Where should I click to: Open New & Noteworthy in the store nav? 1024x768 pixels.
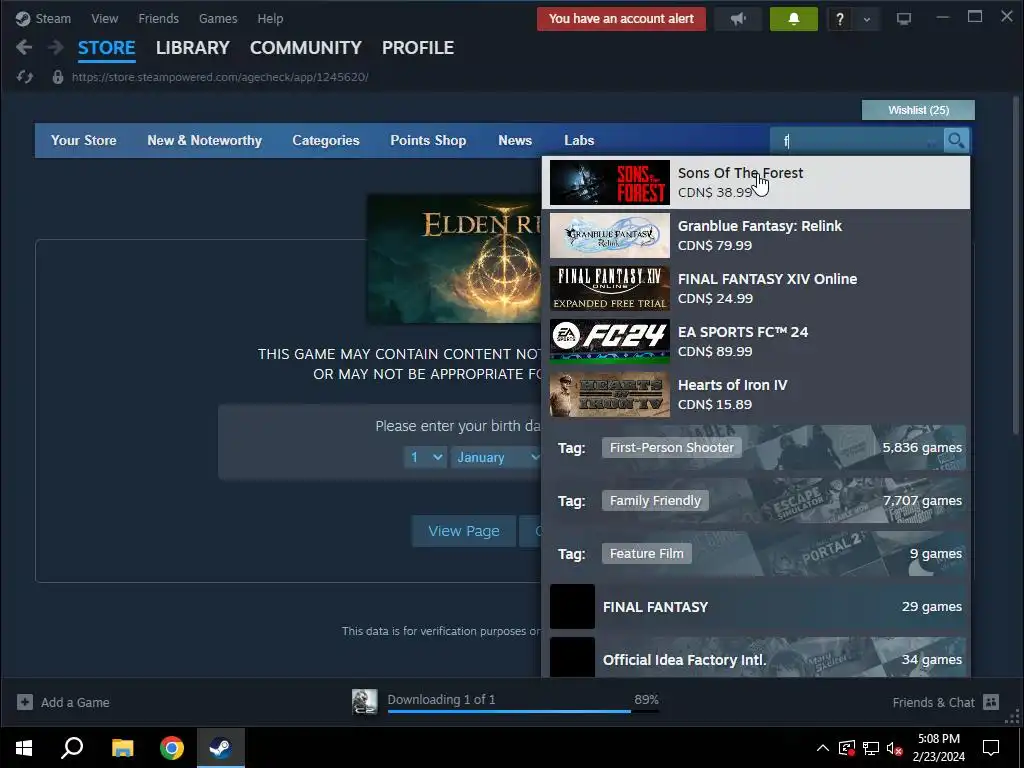click(204, 140)
